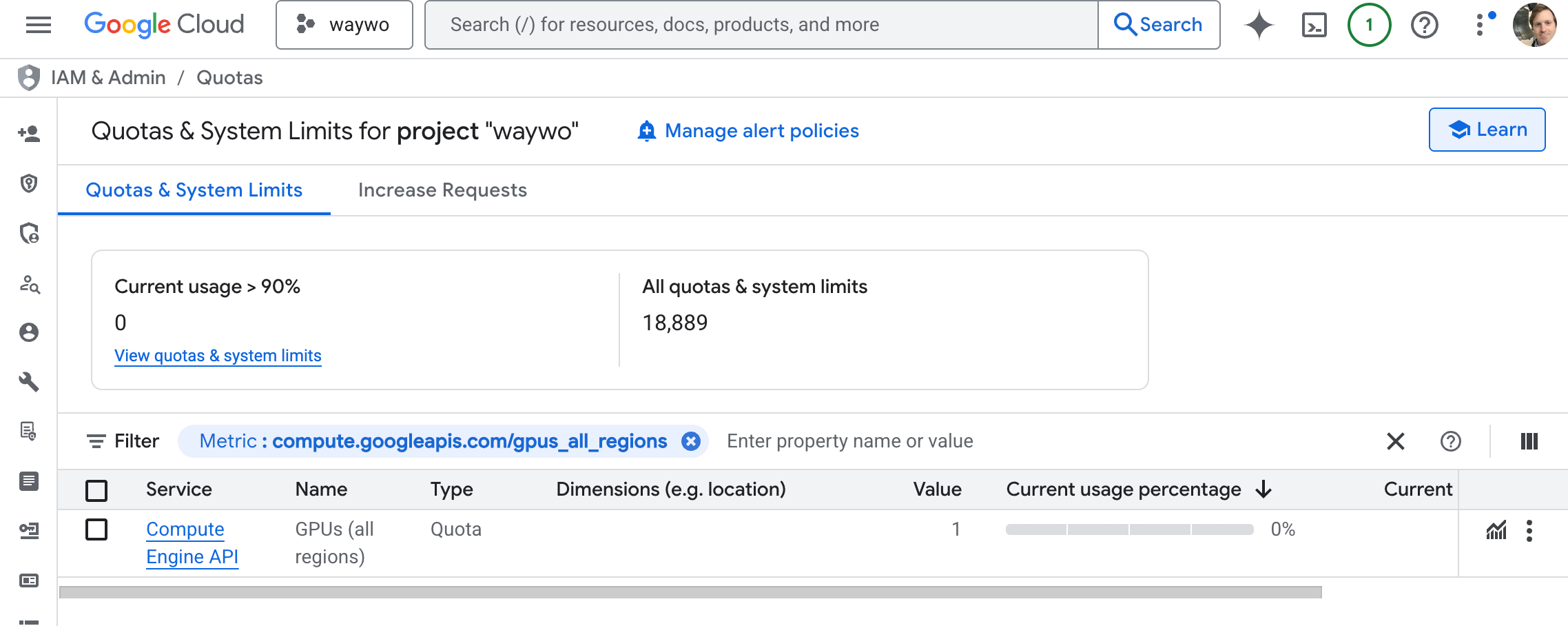The height and width of the screenshot is (626, 1568).
Task: Open column display options icon
Action: pyautogui.click(x=1529, y=441)
